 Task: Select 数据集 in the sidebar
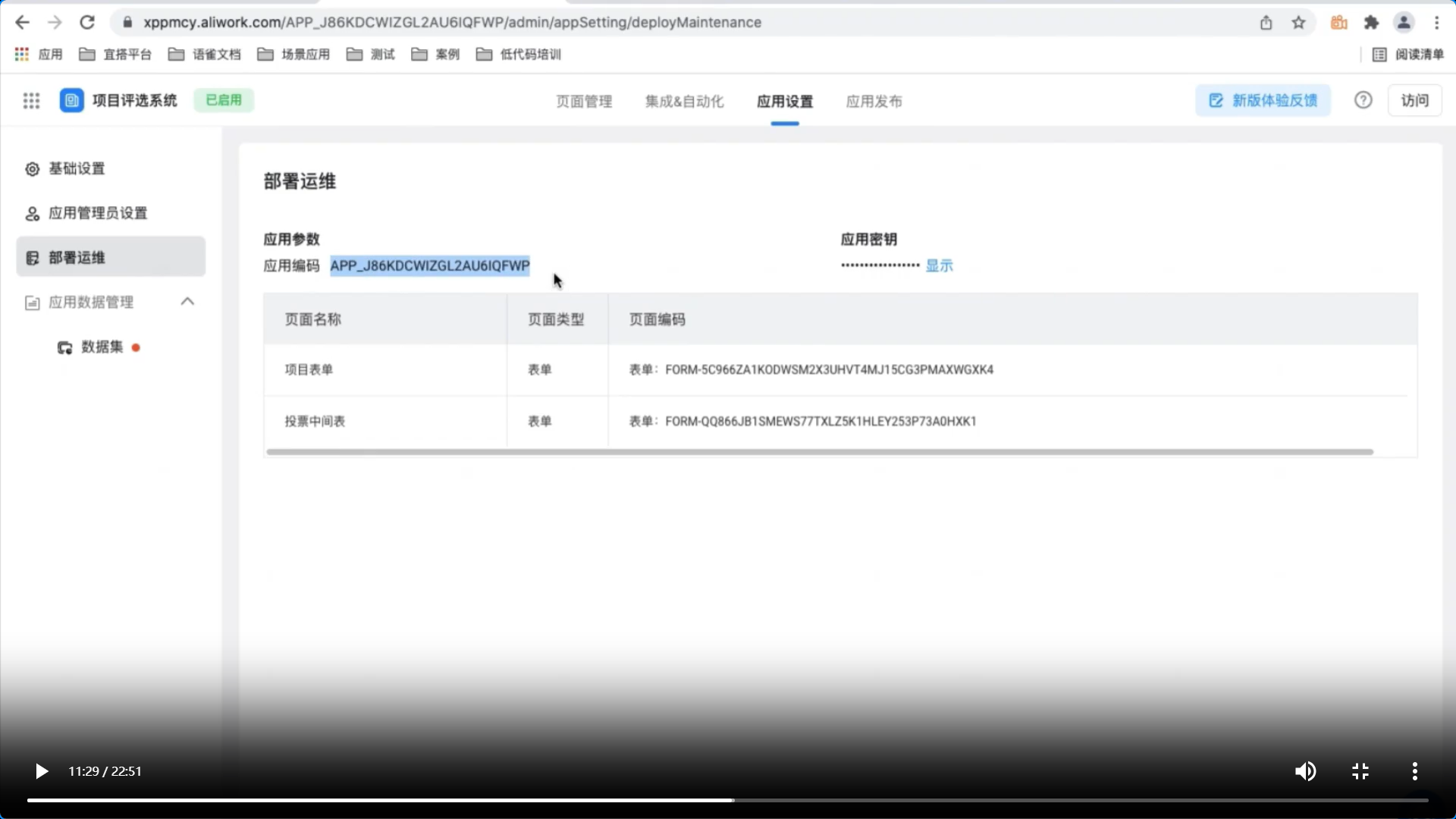102,347
